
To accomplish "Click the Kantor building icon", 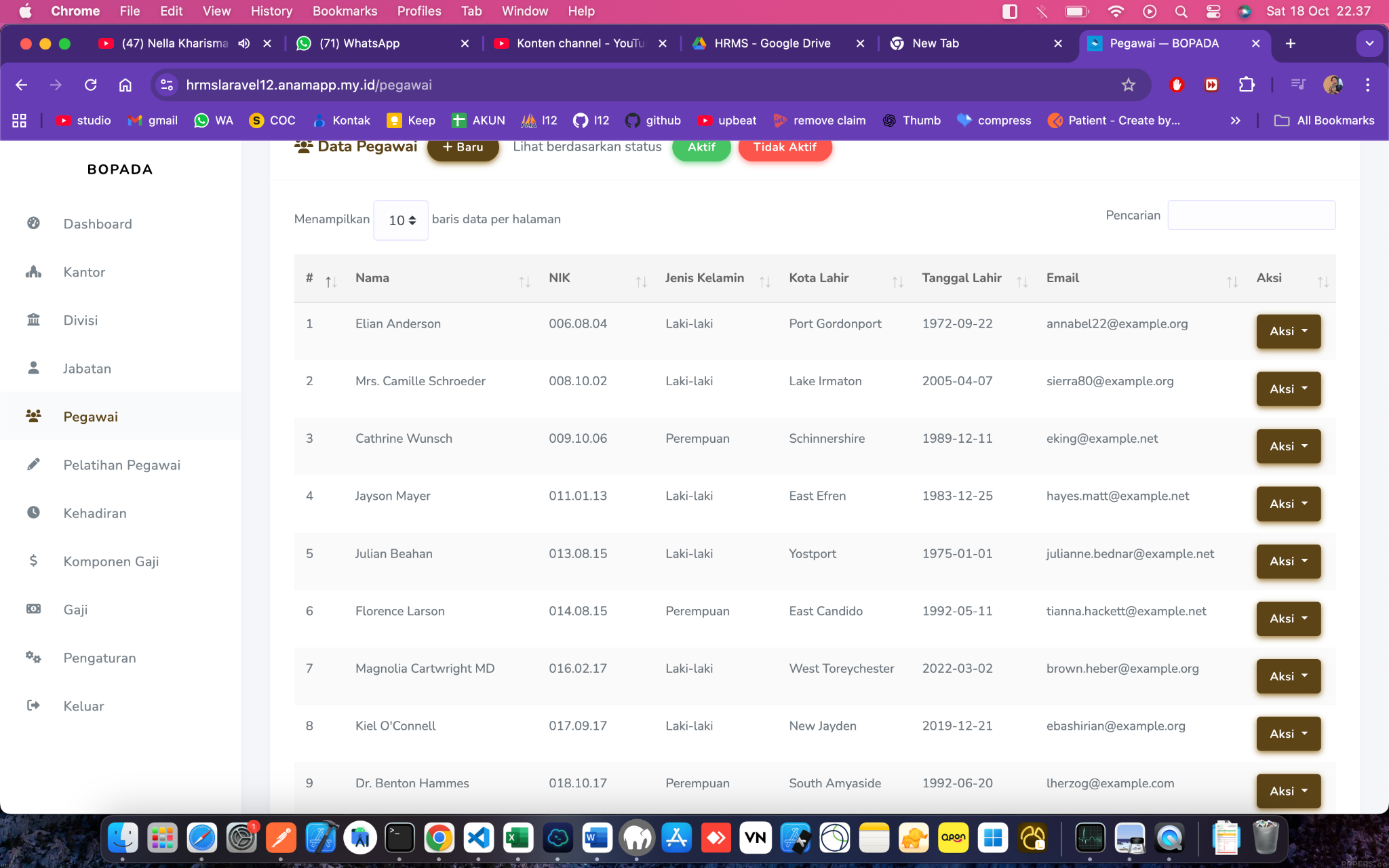I will click(x=33, y=272).
